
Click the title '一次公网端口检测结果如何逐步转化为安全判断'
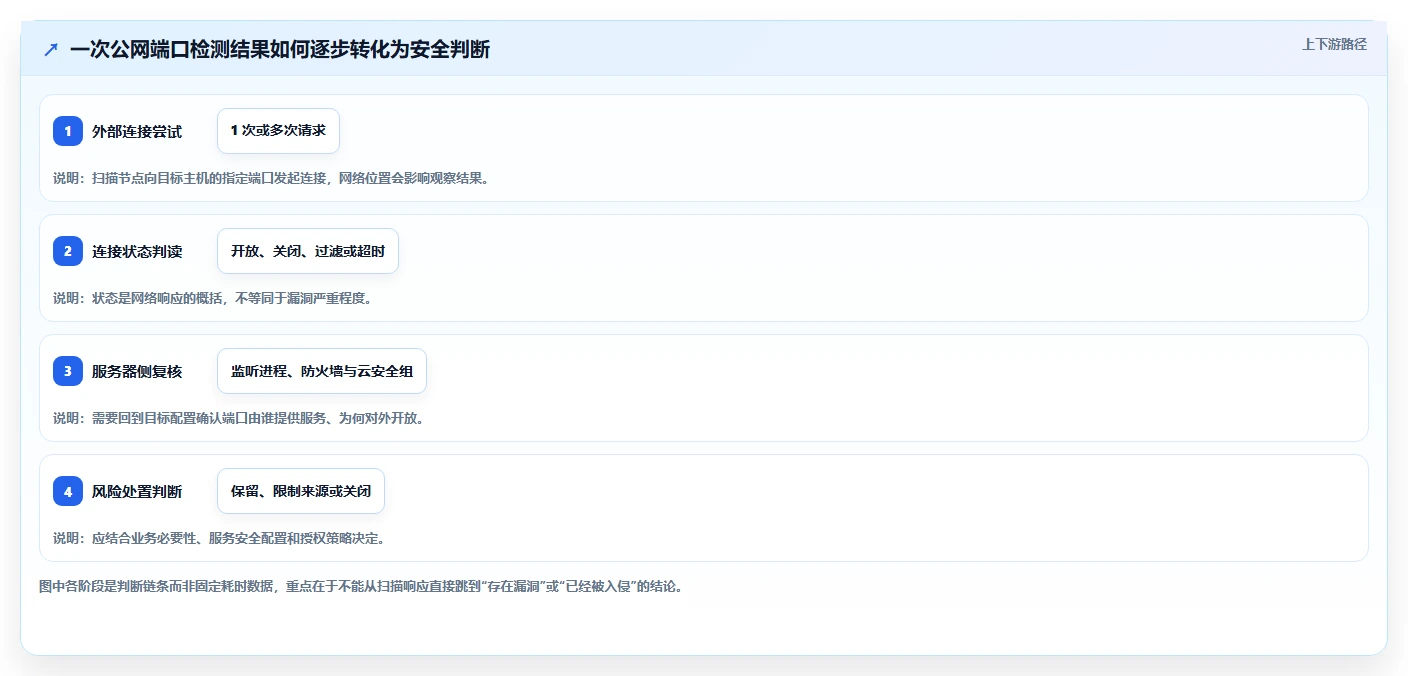(280, 49)
